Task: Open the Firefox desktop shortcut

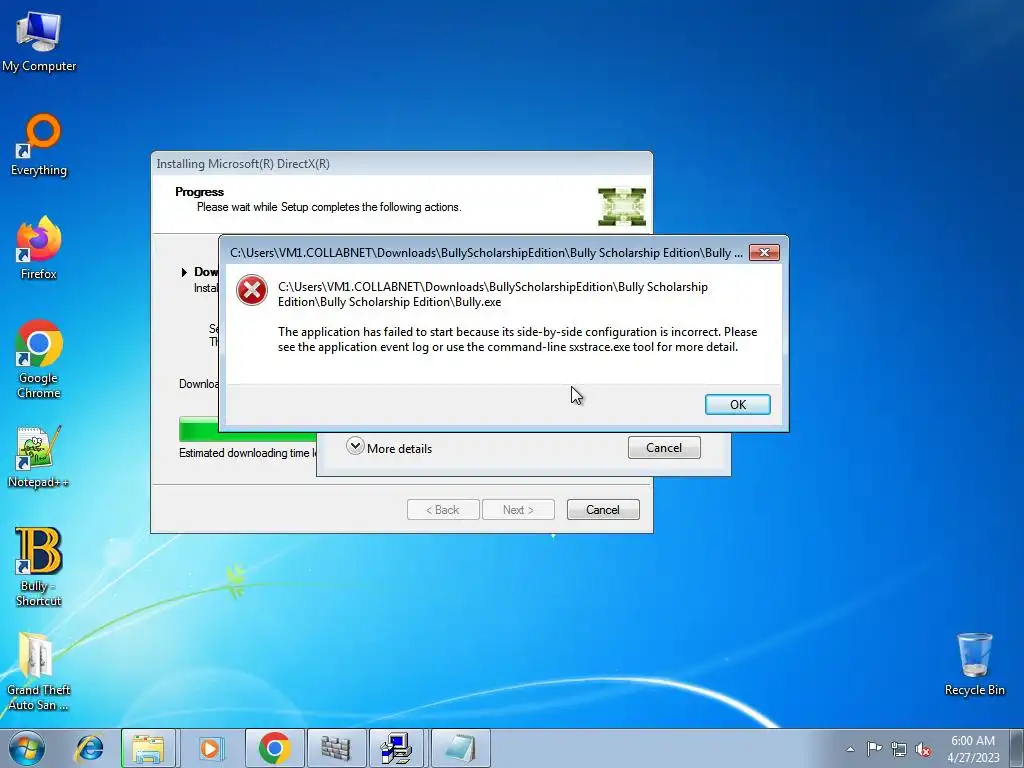Action: 39,248
